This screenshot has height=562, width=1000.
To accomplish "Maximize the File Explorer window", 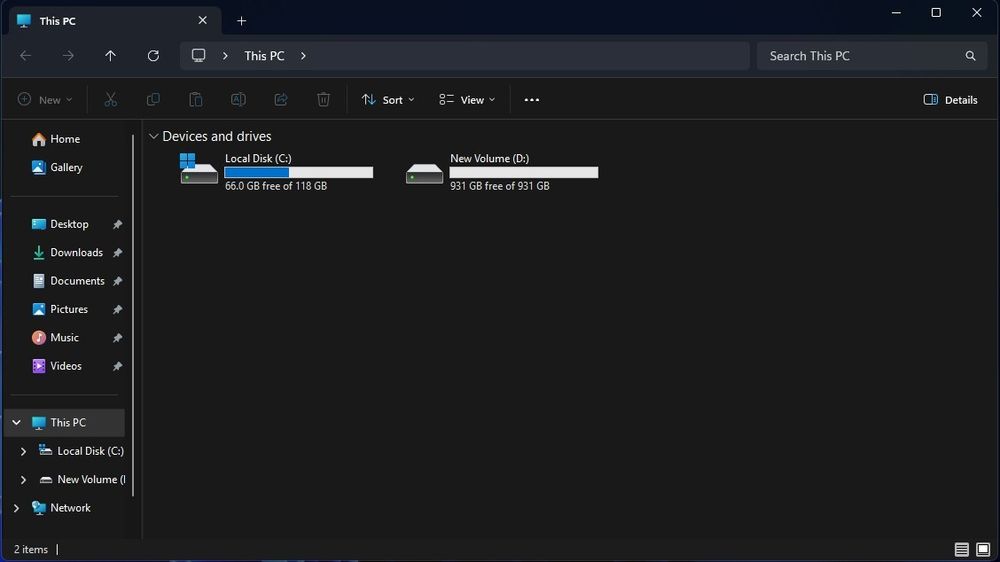I will [x=936, y=13].
